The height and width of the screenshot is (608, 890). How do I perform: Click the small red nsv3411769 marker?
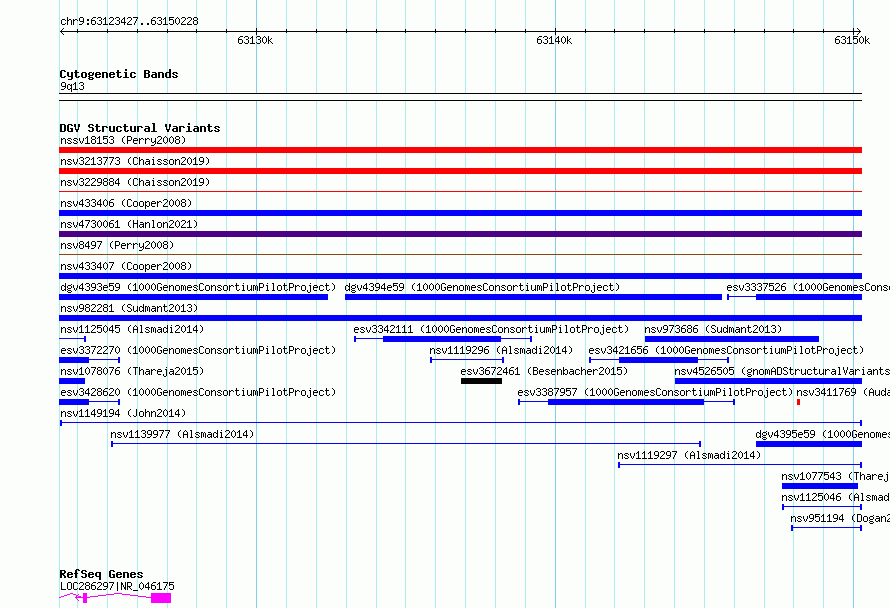(x=799, y=402)
